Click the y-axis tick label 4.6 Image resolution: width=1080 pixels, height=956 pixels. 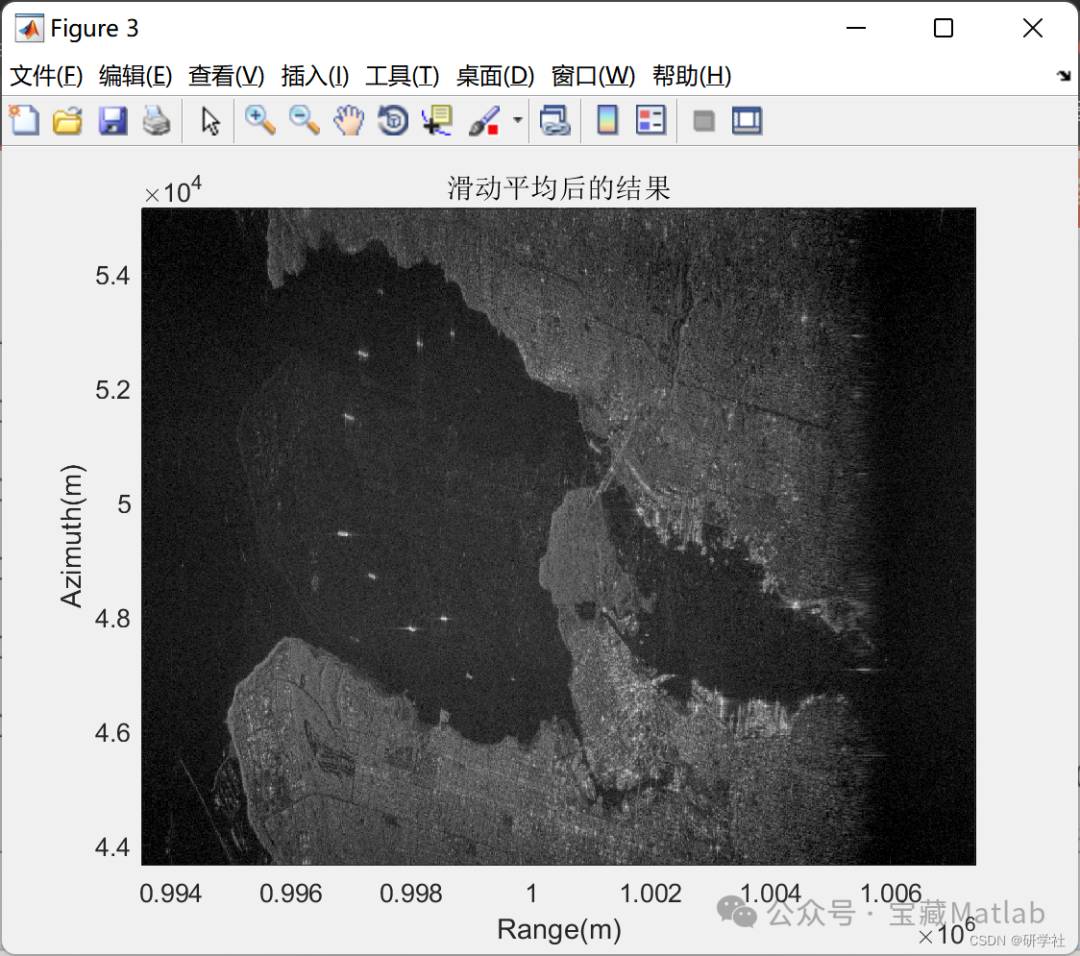(112, 733)
